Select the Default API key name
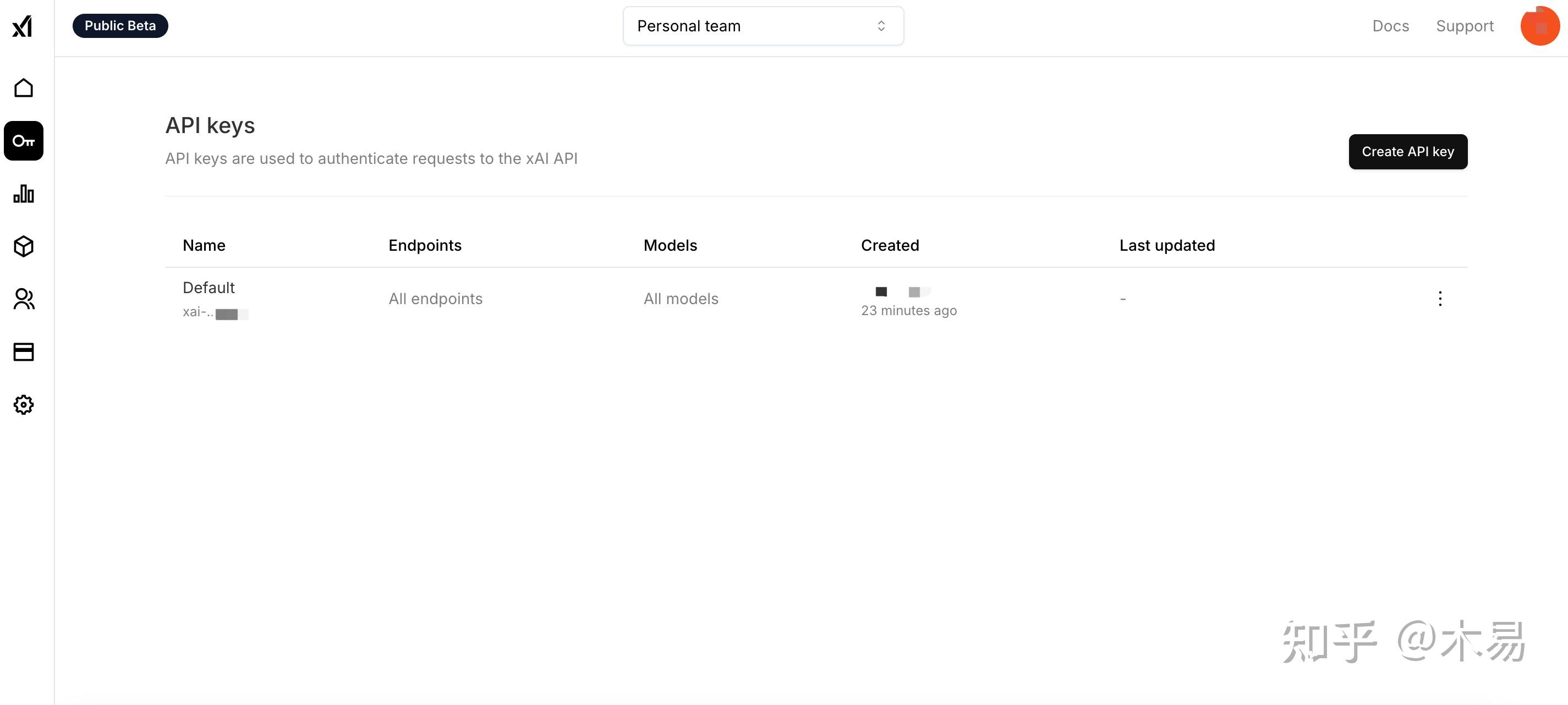 pos(209,288)
